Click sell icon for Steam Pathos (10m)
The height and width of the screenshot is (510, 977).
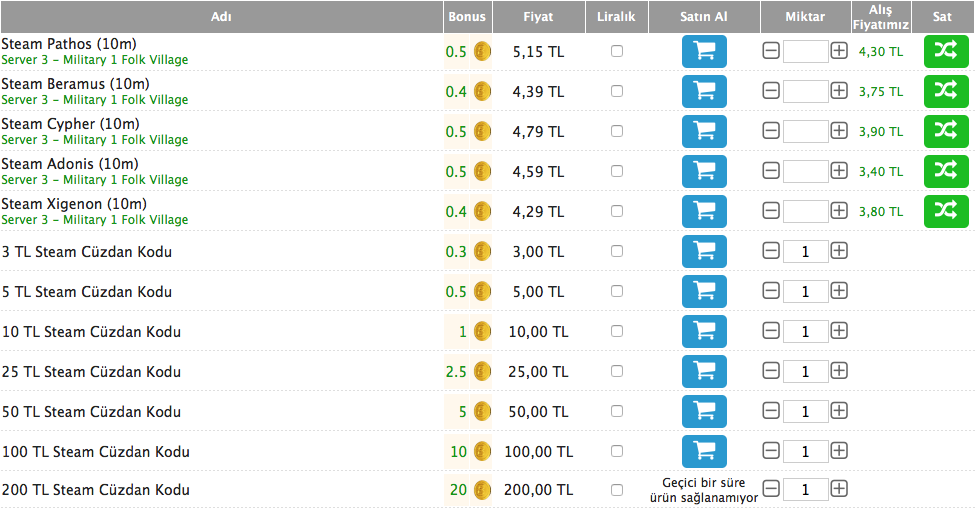(946, 52)
